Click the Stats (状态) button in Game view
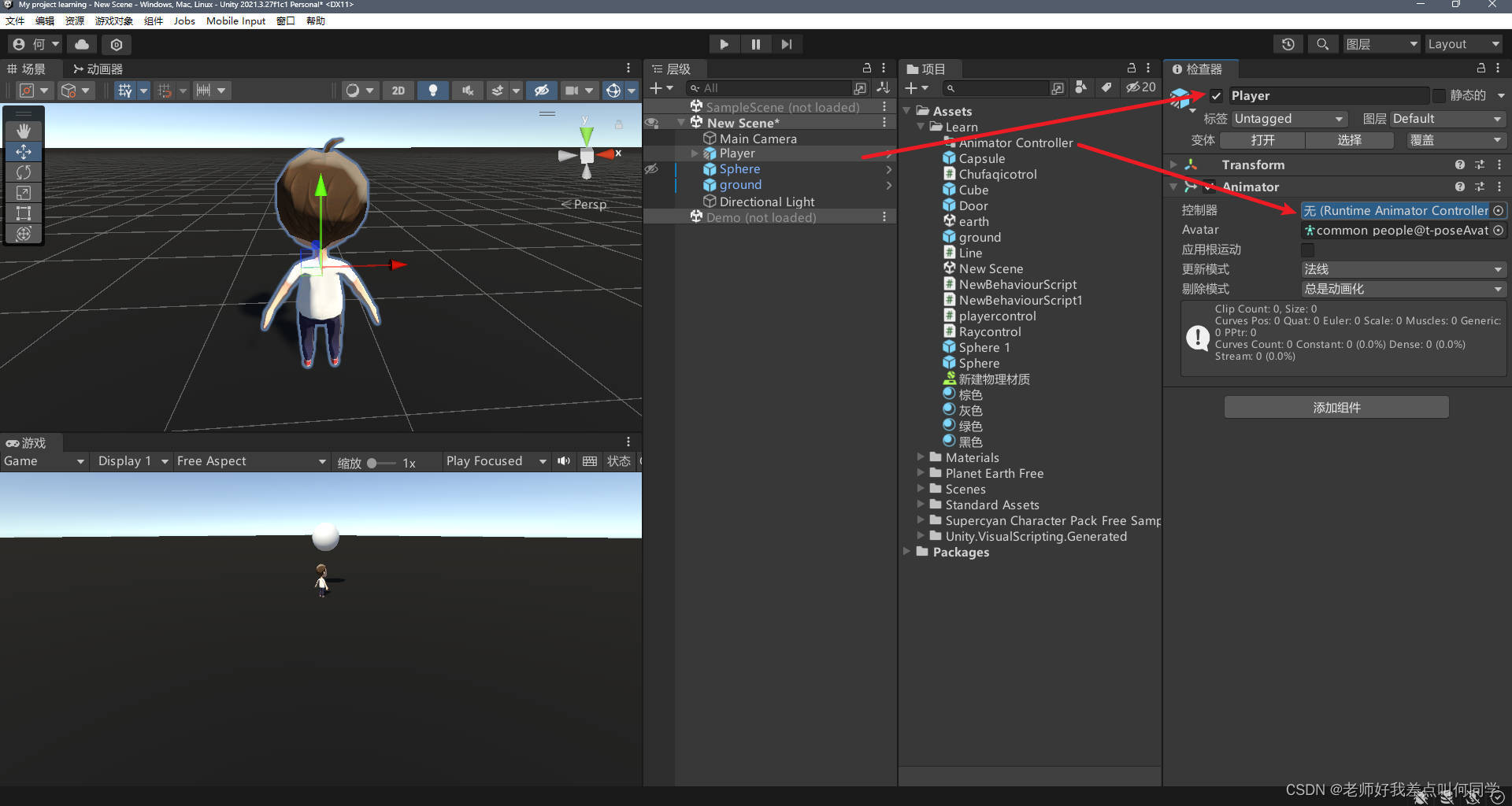The image size is (1512, 806). [x=618, y=461]
